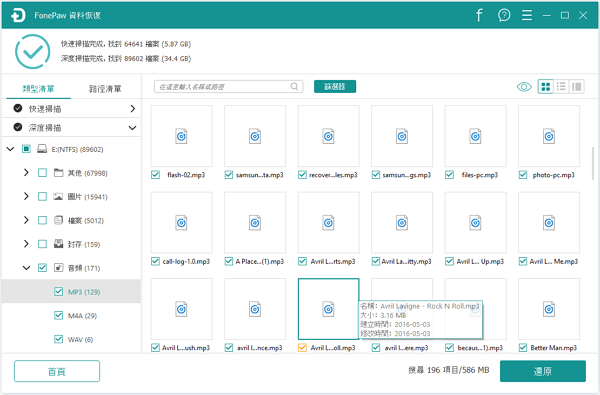
Task: Toggle the M4A (29) checkbox
Action: pos(58,315)
